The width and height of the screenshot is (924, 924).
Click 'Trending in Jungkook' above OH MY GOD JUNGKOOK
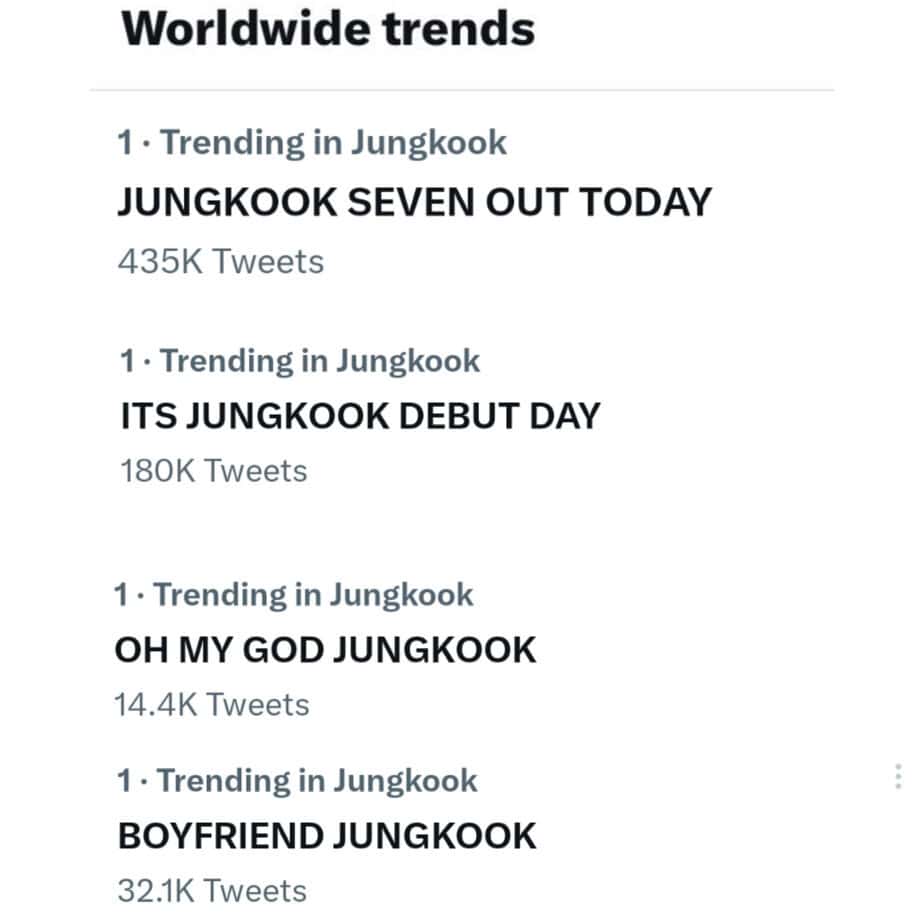click(x=313, y=595)
